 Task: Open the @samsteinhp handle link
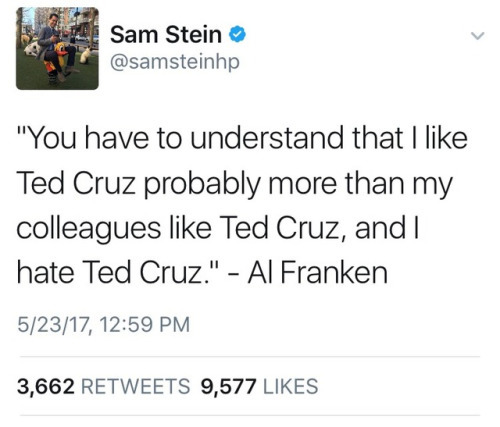pos(175,62)
